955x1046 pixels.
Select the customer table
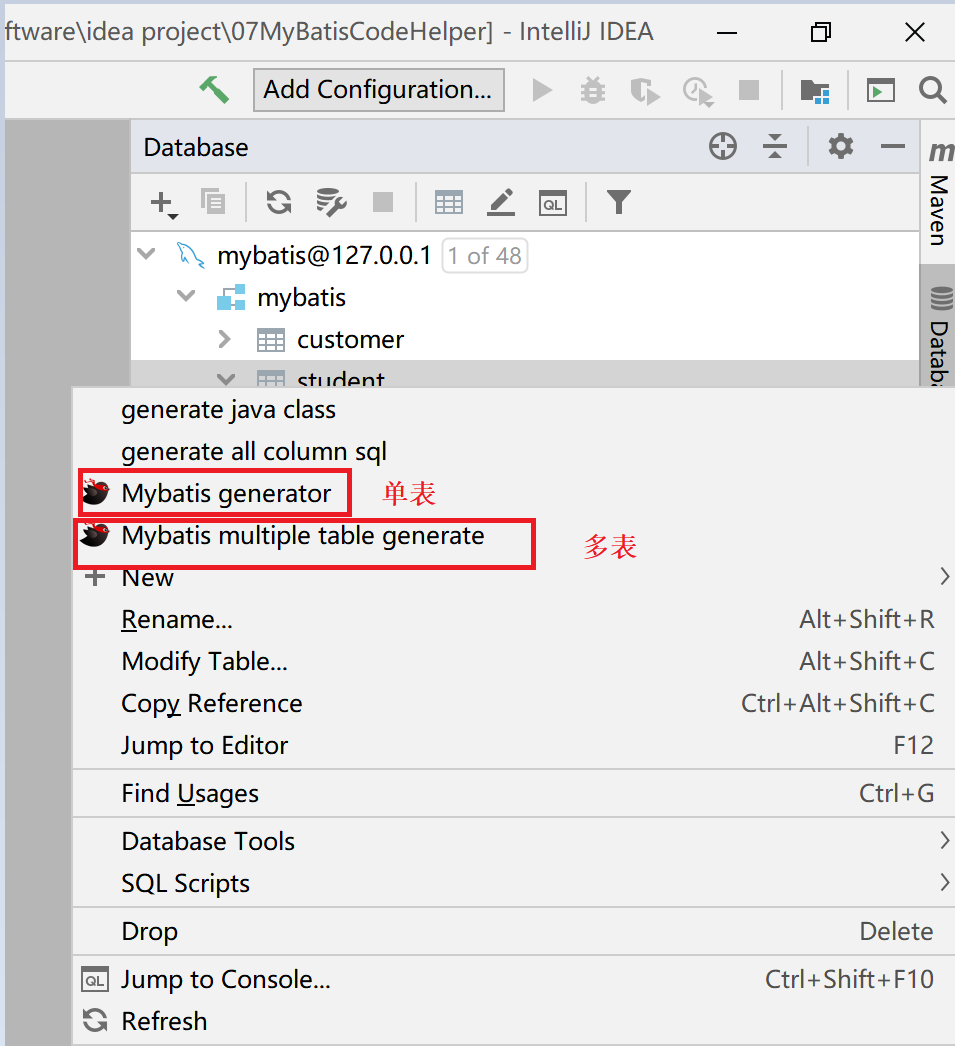(350, 340)
